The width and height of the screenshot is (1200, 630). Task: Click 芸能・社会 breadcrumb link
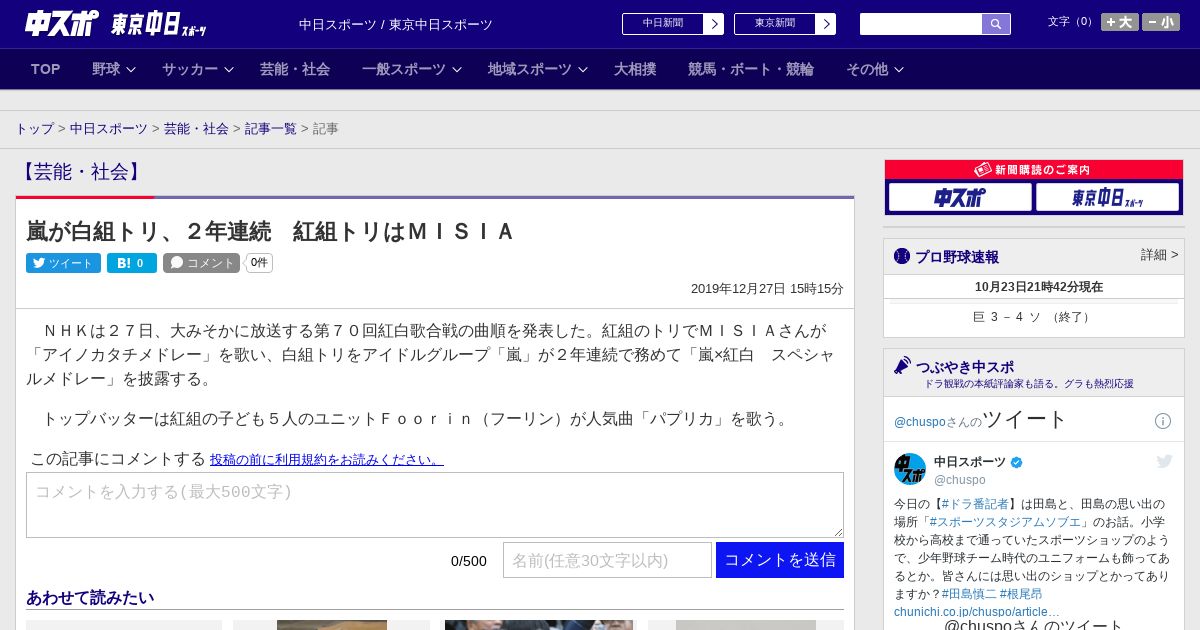[x=196, y=129]
